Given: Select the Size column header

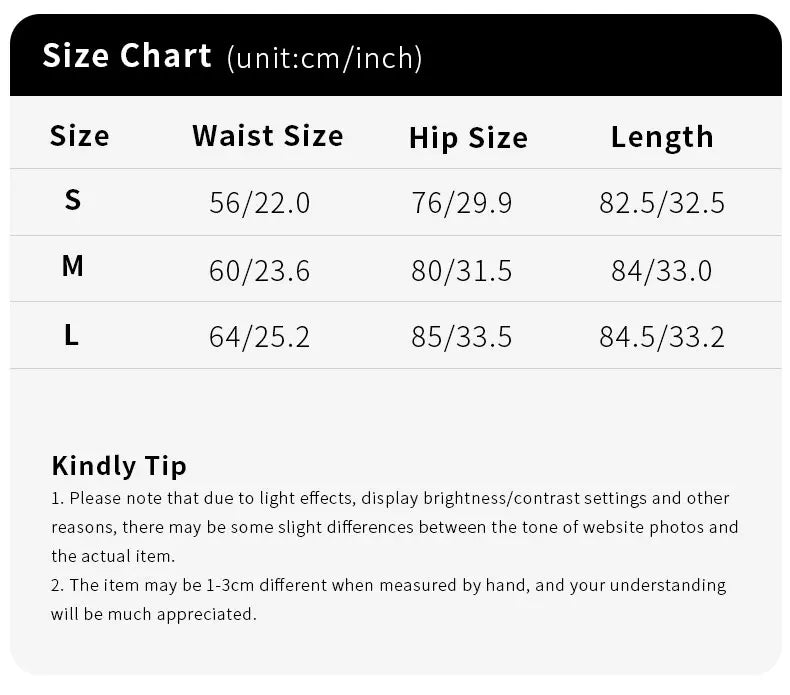Looking at the screenshot, I should (80, 136).
